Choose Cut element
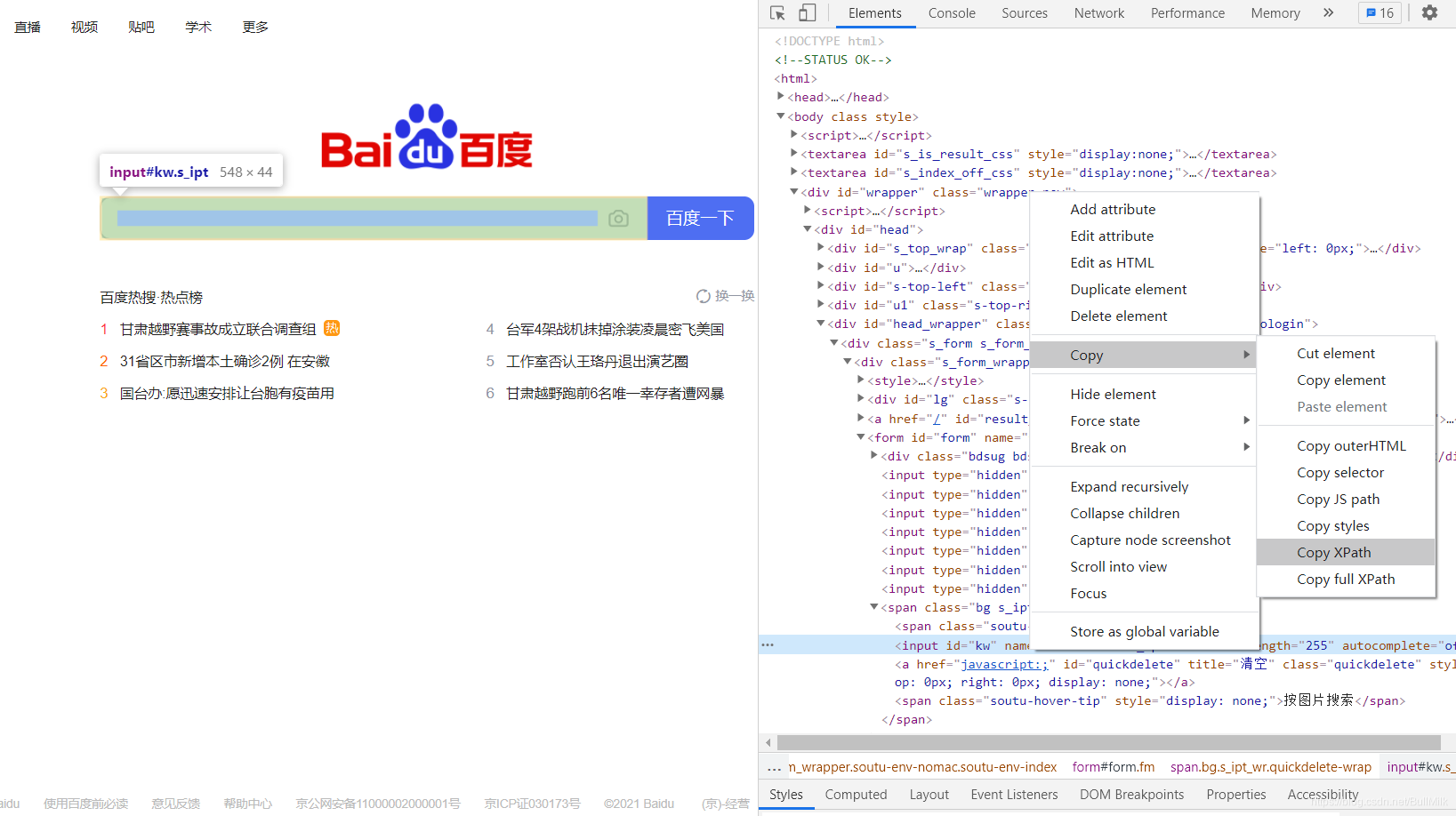1456x816 pixels. 1346,353
